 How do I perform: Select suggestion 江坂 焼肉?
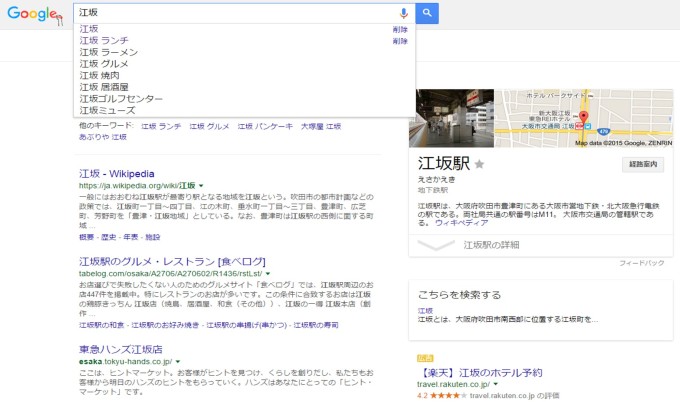[99, 75]
